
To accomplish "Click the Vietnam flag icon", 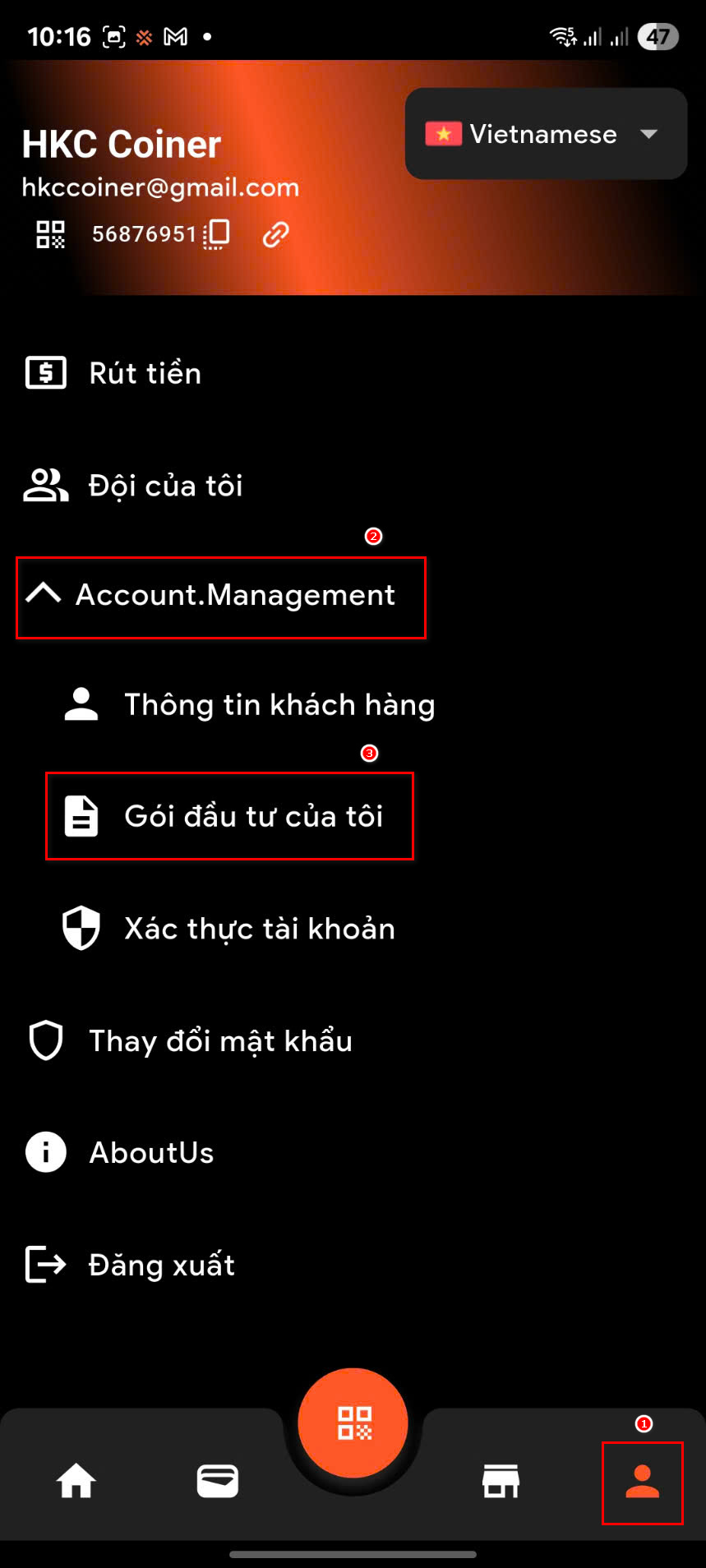I will click(x=443, y=134).
